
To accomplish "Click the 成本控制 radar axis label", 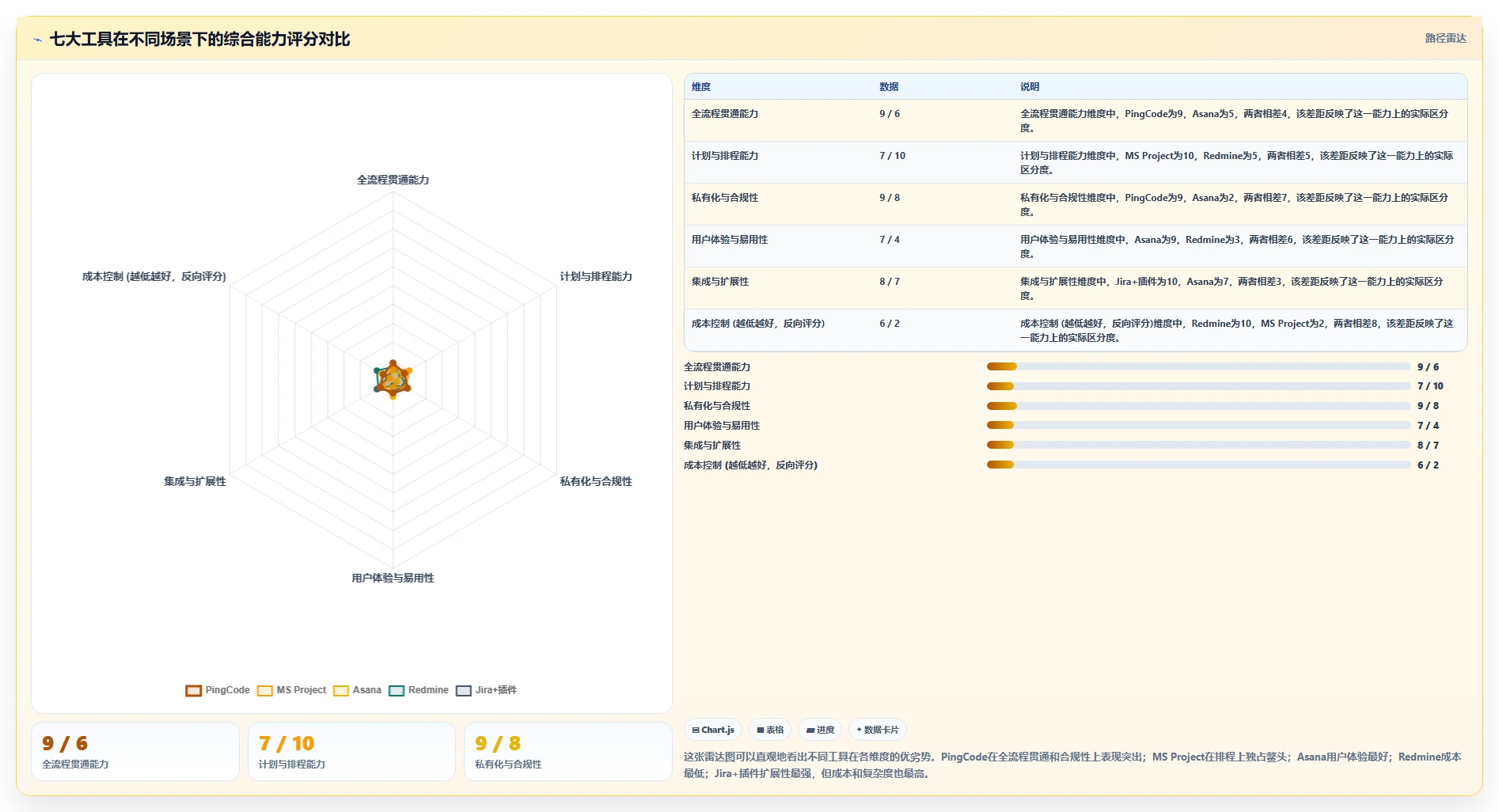I will (154, 276).
